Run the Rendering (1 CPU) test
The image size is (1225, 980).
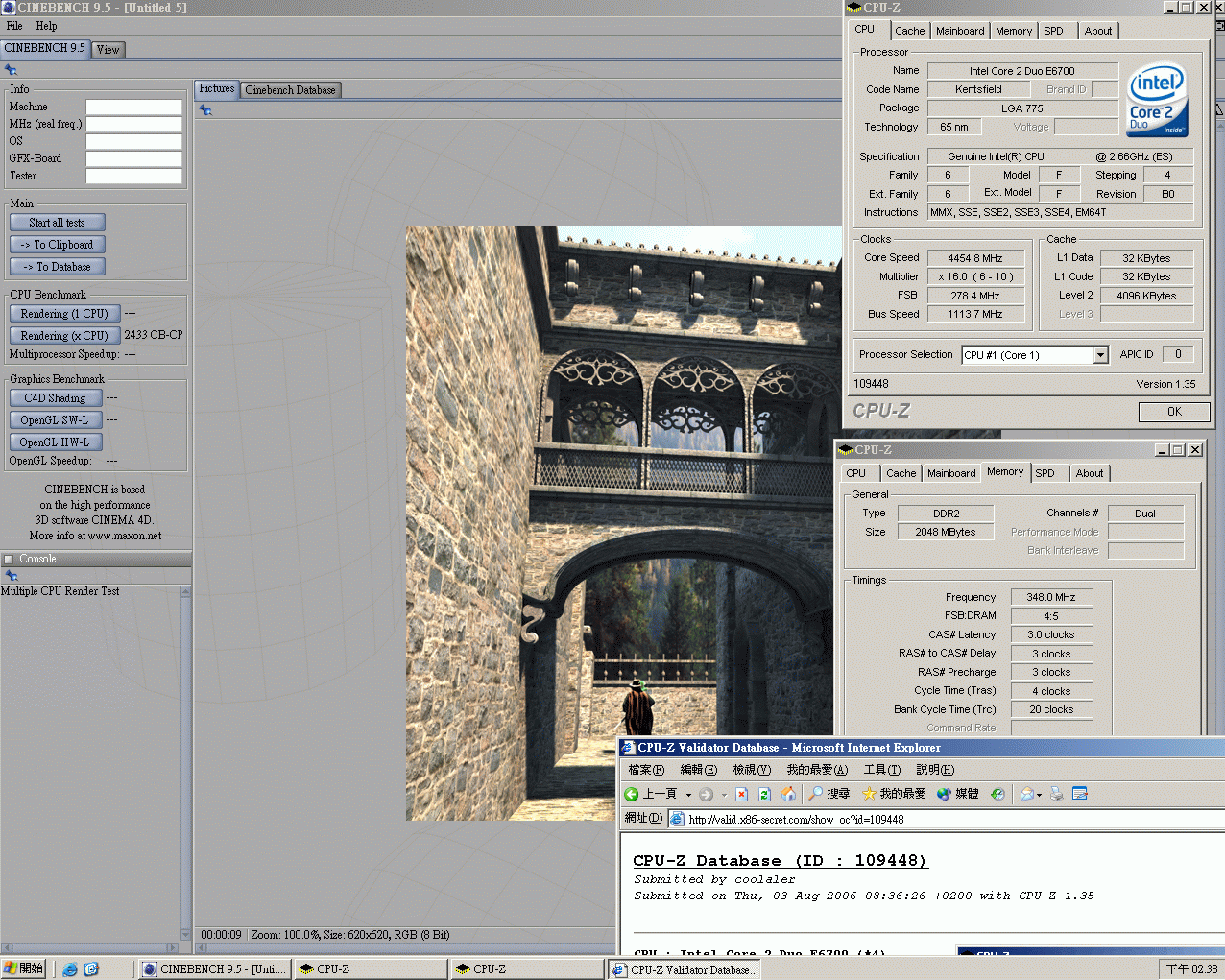coord(64,314)
